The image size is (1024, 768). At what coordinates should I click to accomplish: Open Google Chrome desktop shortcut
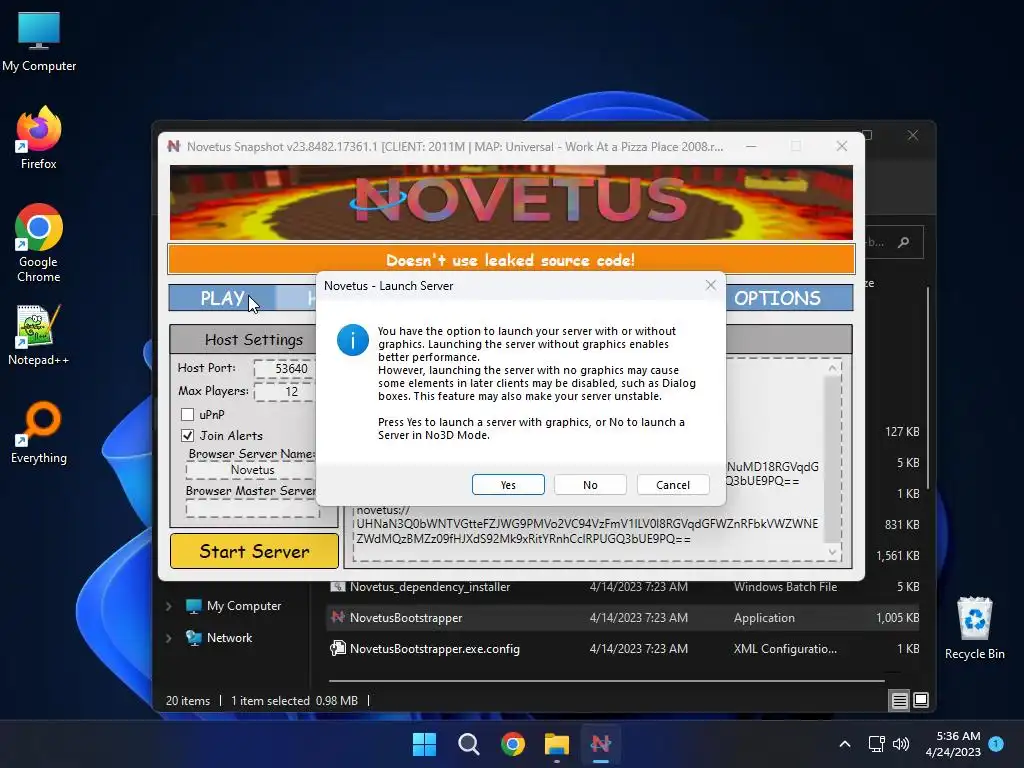tap(39, 243)
